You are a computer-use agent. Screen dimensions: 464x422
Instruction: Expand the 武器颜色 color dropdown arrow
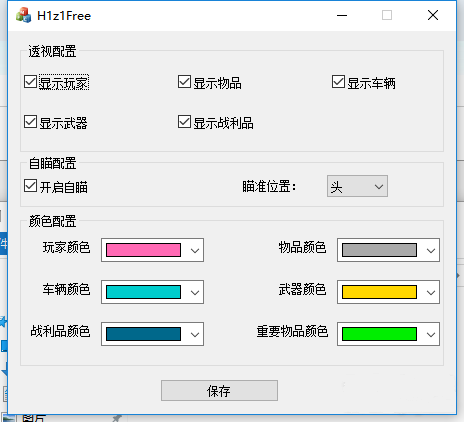pos(431,292)
